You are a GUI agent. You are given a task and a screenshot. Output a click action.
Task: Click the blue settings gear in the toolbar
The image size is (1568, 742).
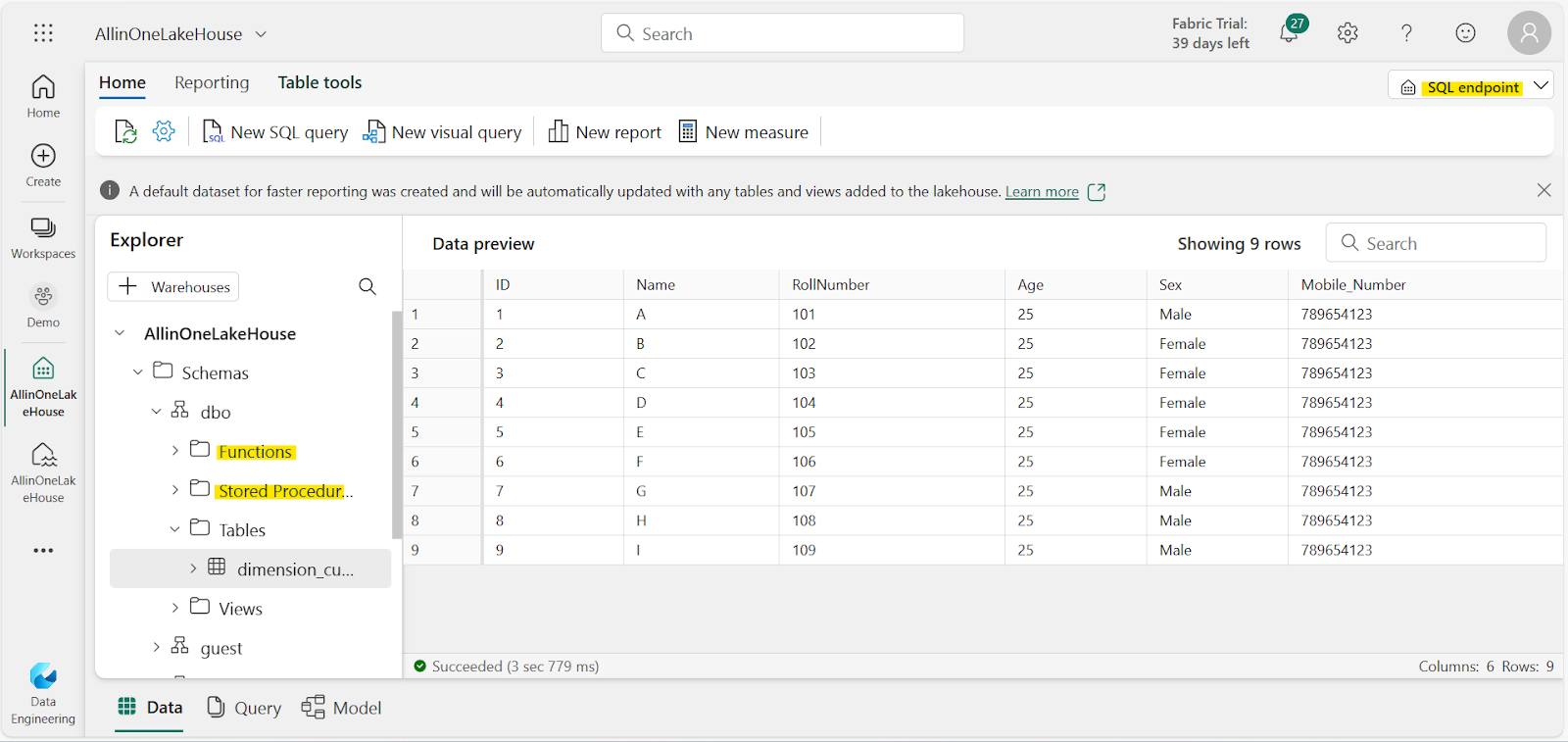[164, 131]
